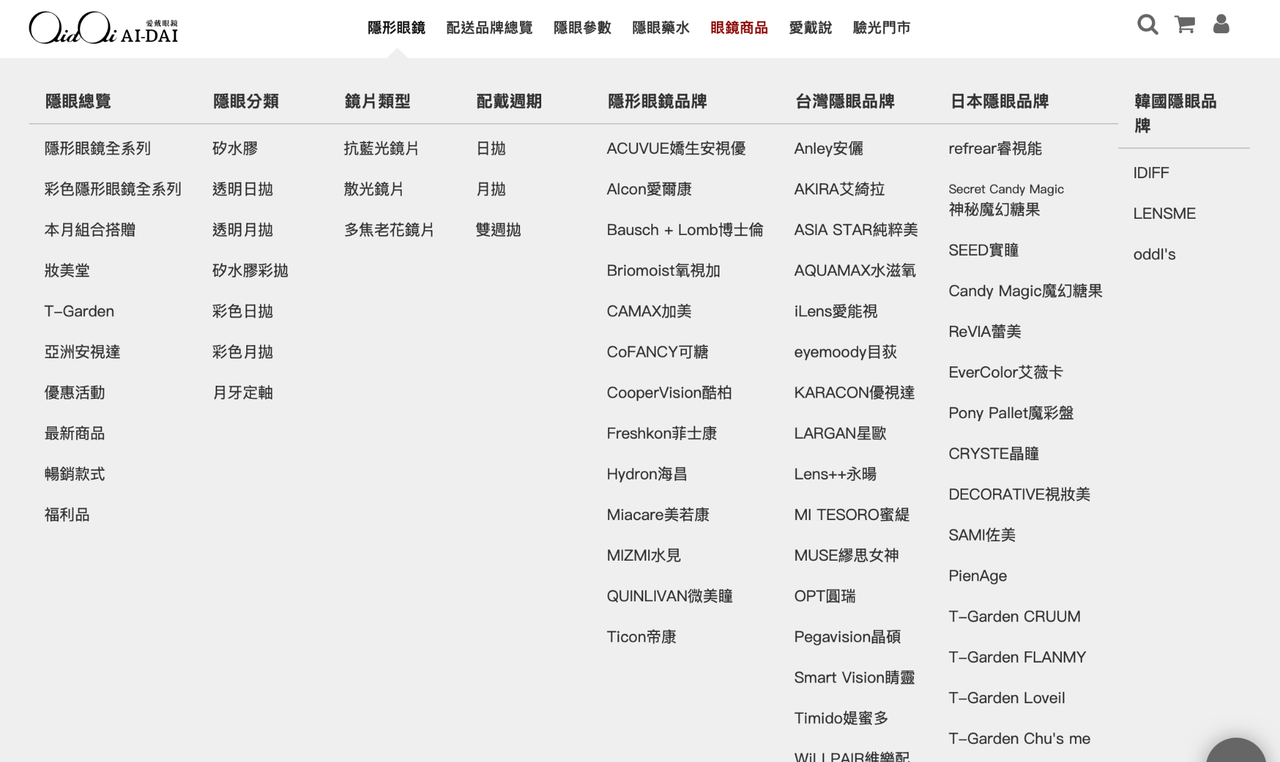Open AQUAMAX水滋氧 brand
1280x762 pixels.
point(855,271)
